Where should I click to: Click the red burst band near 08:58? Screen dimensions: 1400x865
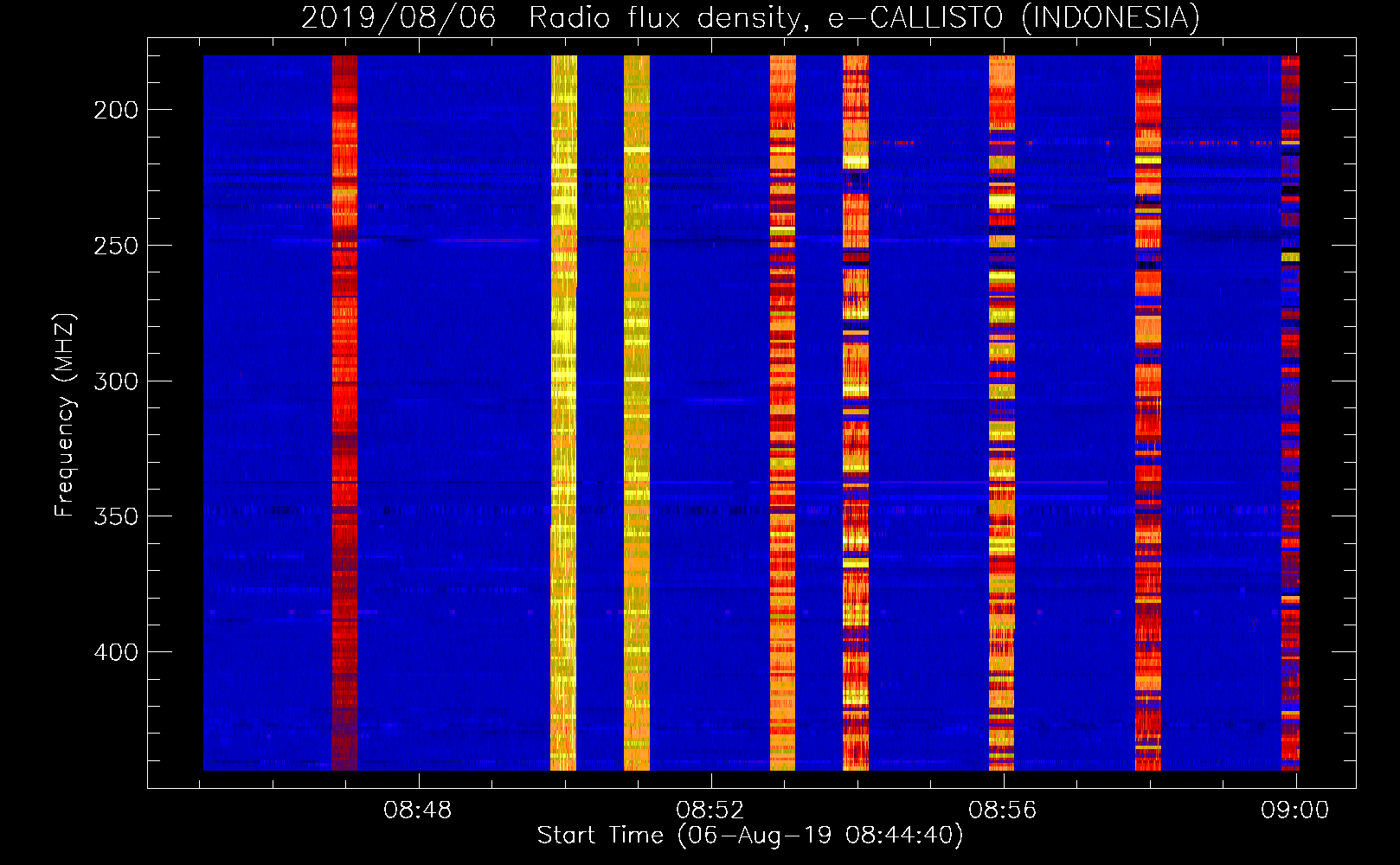[1148, 413]
